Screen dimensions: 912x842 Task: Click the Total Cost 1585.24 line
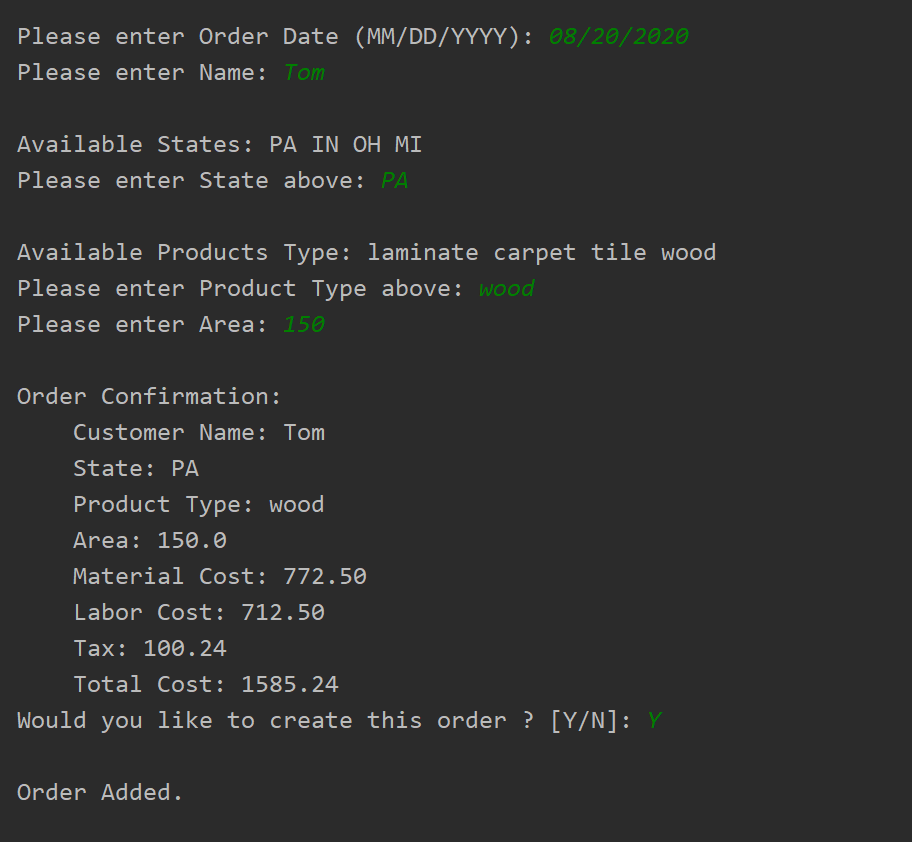(206, 685)
